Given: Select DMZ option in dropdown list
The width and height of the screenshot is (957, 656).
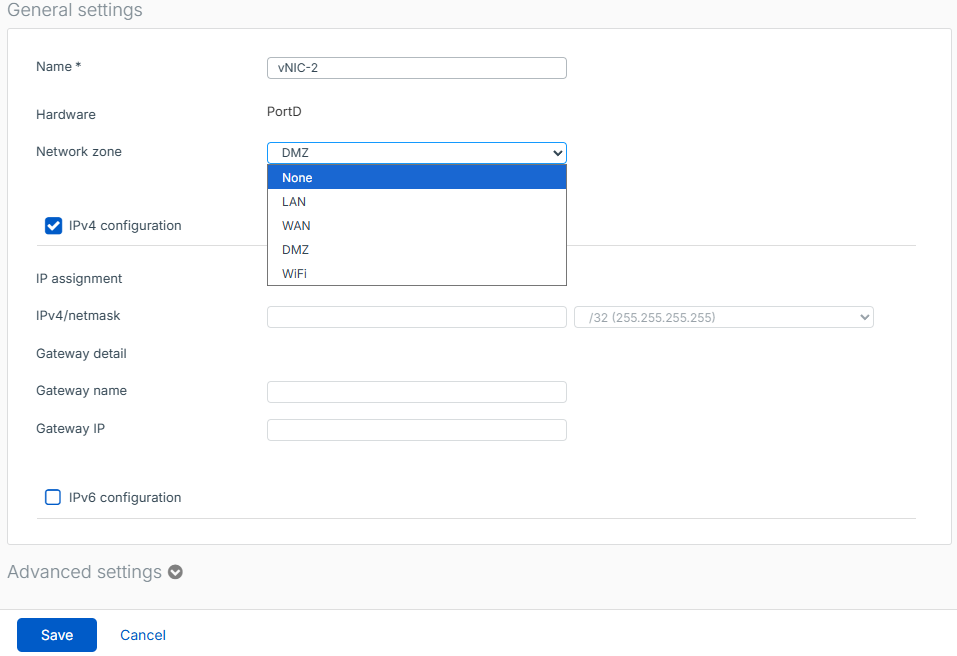Looking at the screenshot, I should tap(416, 250).
